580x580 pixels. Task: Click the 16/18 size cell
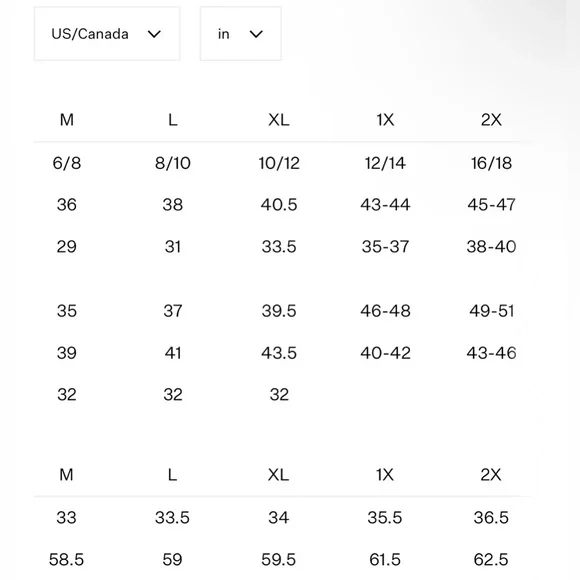click(x=491, y=163)
